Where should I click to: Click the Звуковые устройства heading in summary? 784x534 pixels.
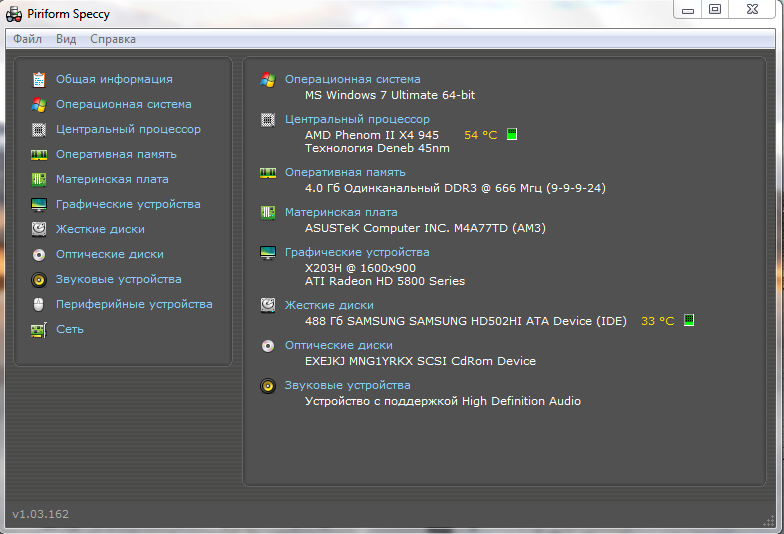coord(347,385)
